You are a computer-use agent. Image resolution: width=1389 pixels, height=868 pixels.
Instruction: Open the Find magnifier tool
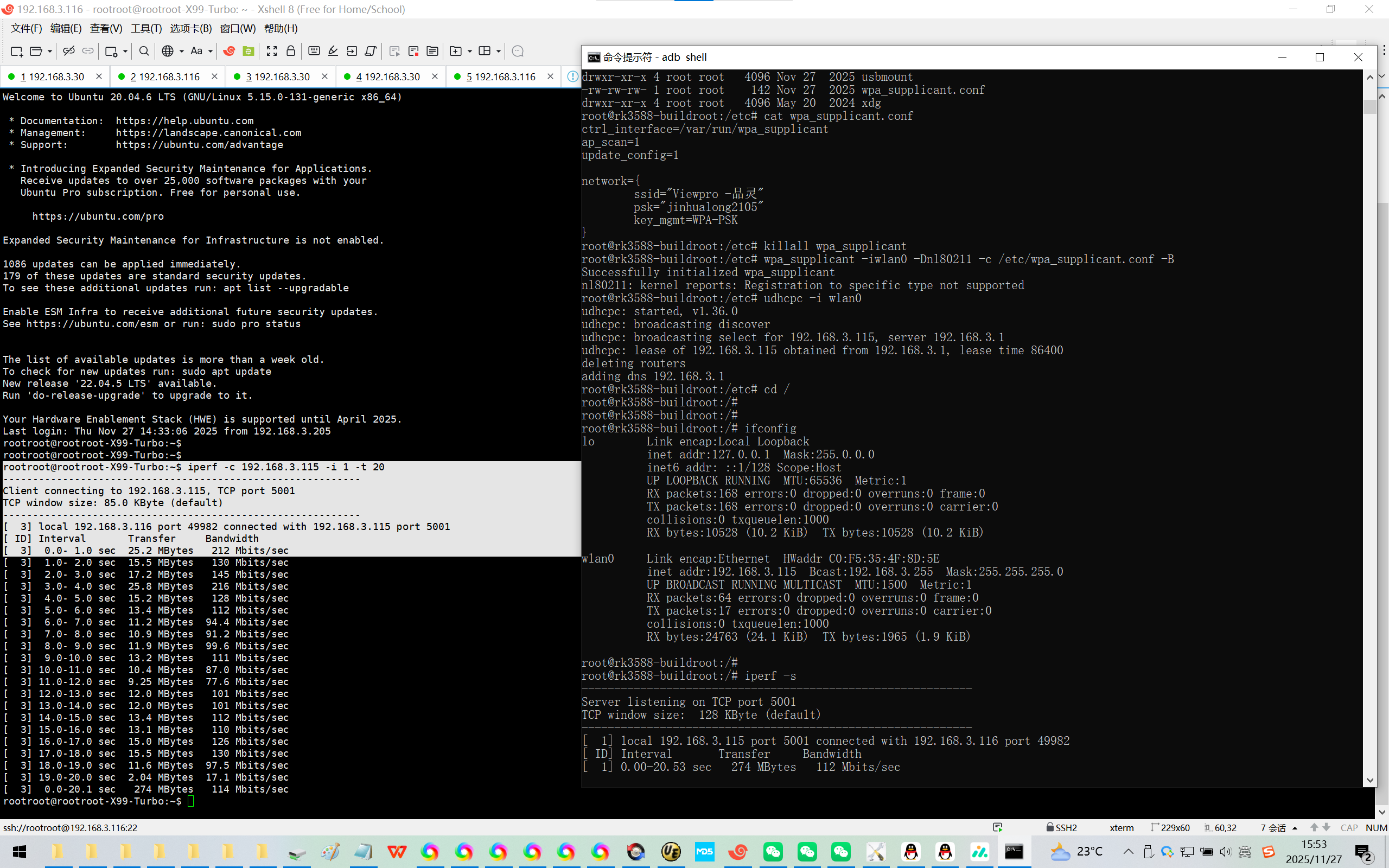pos(144,51)
